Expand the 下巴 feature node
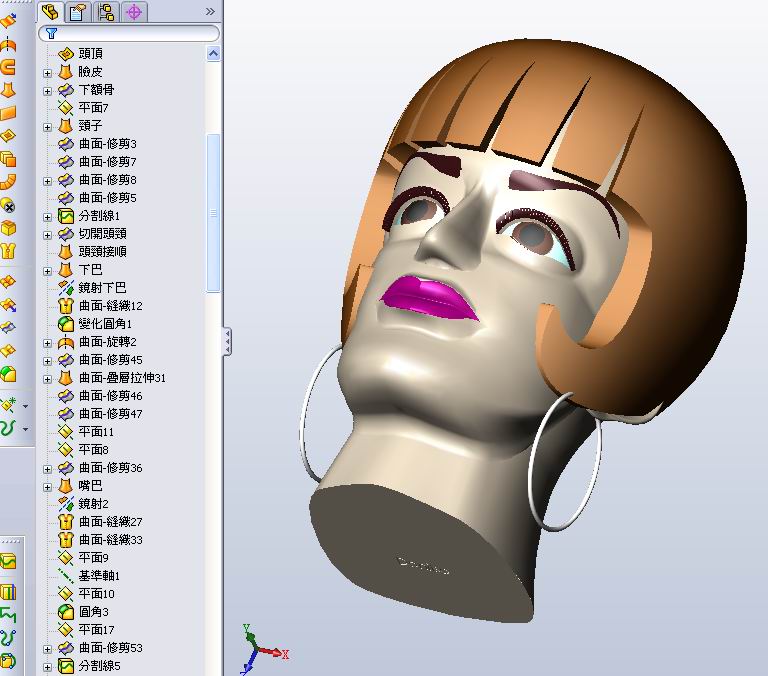Viewport: 768px width, 676px height. pos(48,271)
